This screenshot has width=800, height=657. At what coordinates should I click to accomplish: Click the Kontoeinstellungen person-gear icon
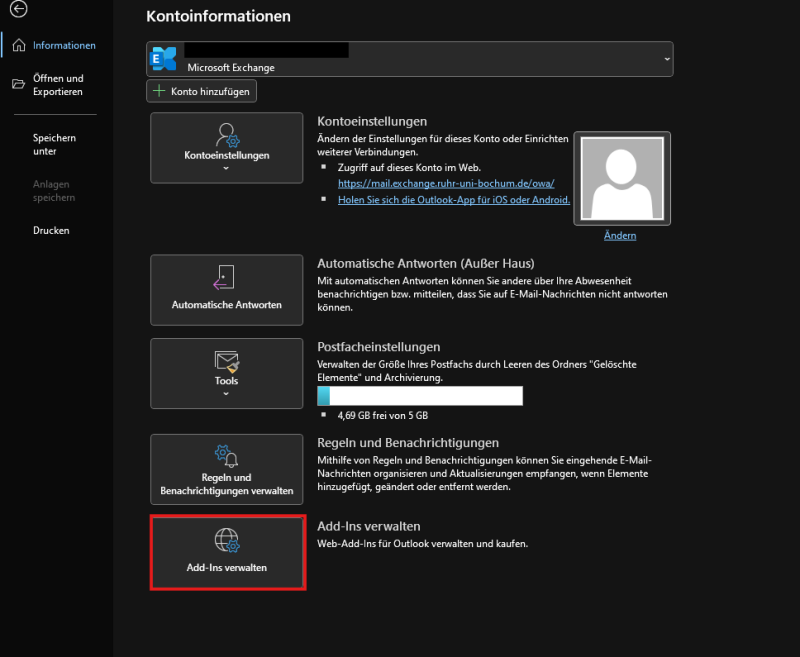coord(227,135)
